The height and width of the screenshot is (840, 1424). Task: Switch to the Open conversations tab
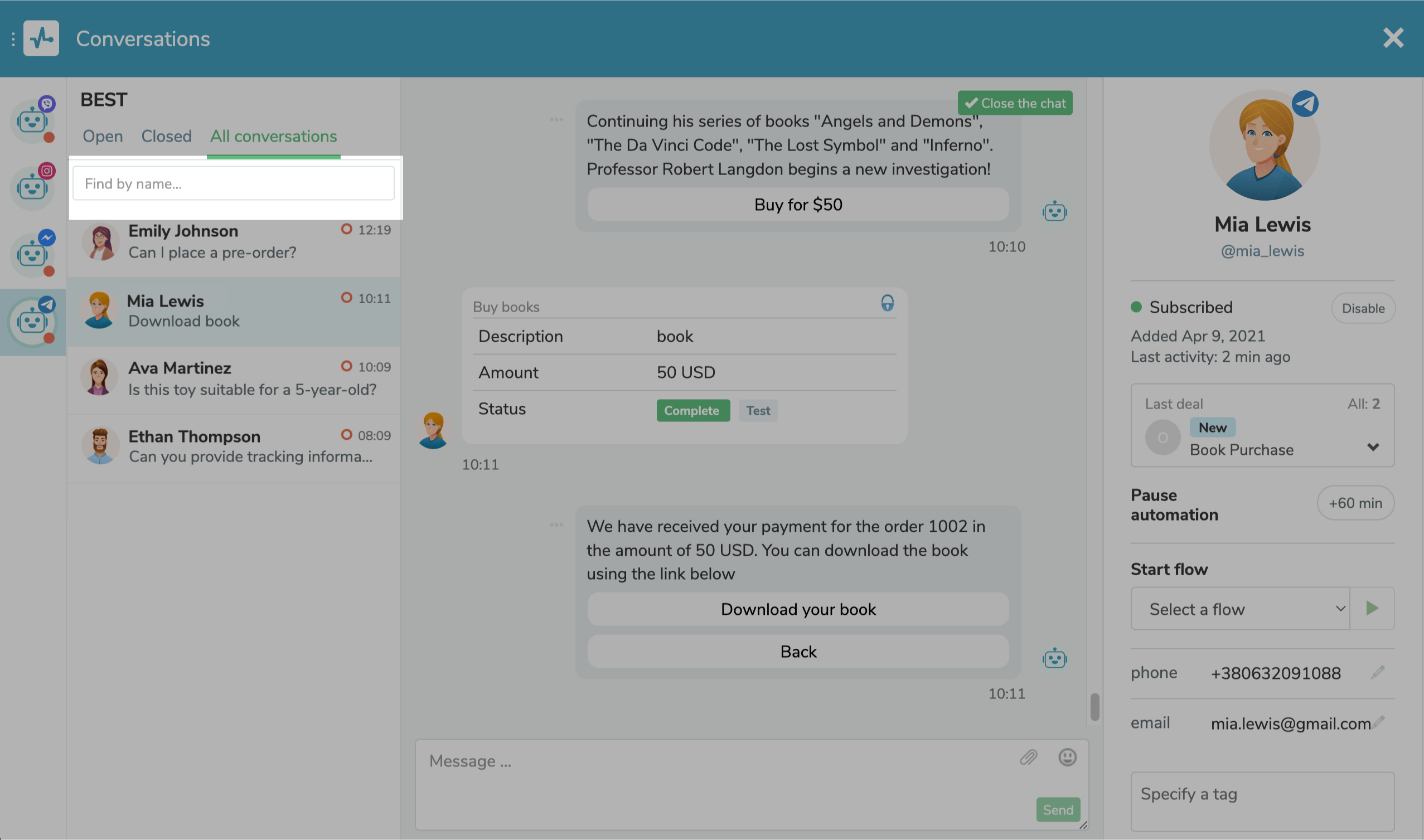coord(103,137)
